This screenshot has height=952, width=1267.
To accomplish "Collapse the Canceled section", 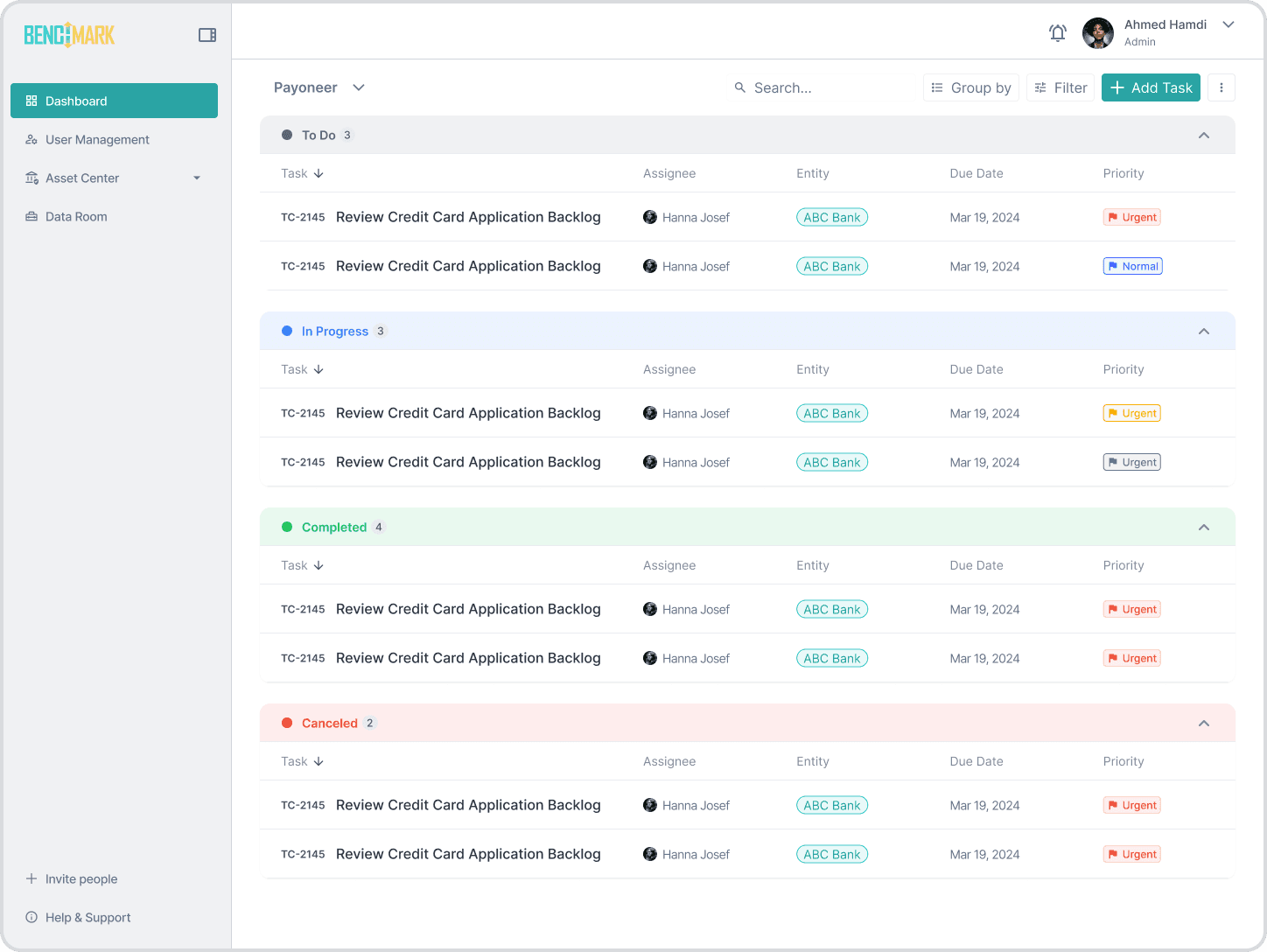I will (1204, 723).
